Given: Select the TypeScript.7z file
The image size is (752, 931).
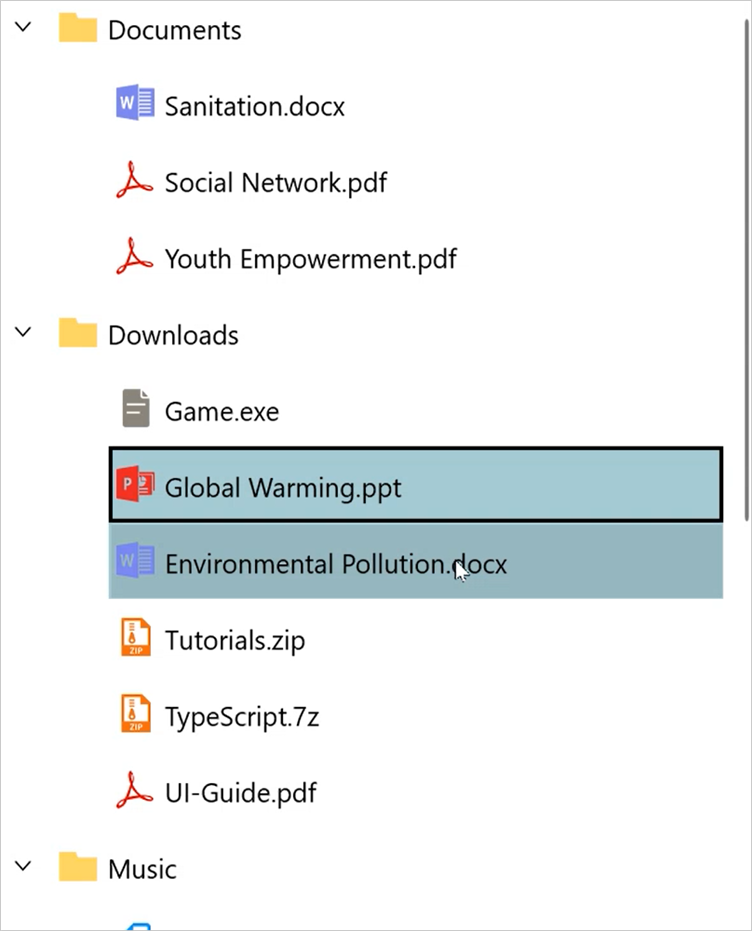Looking at the screenshot, I should pyautogui.click(x=242, y=715).
